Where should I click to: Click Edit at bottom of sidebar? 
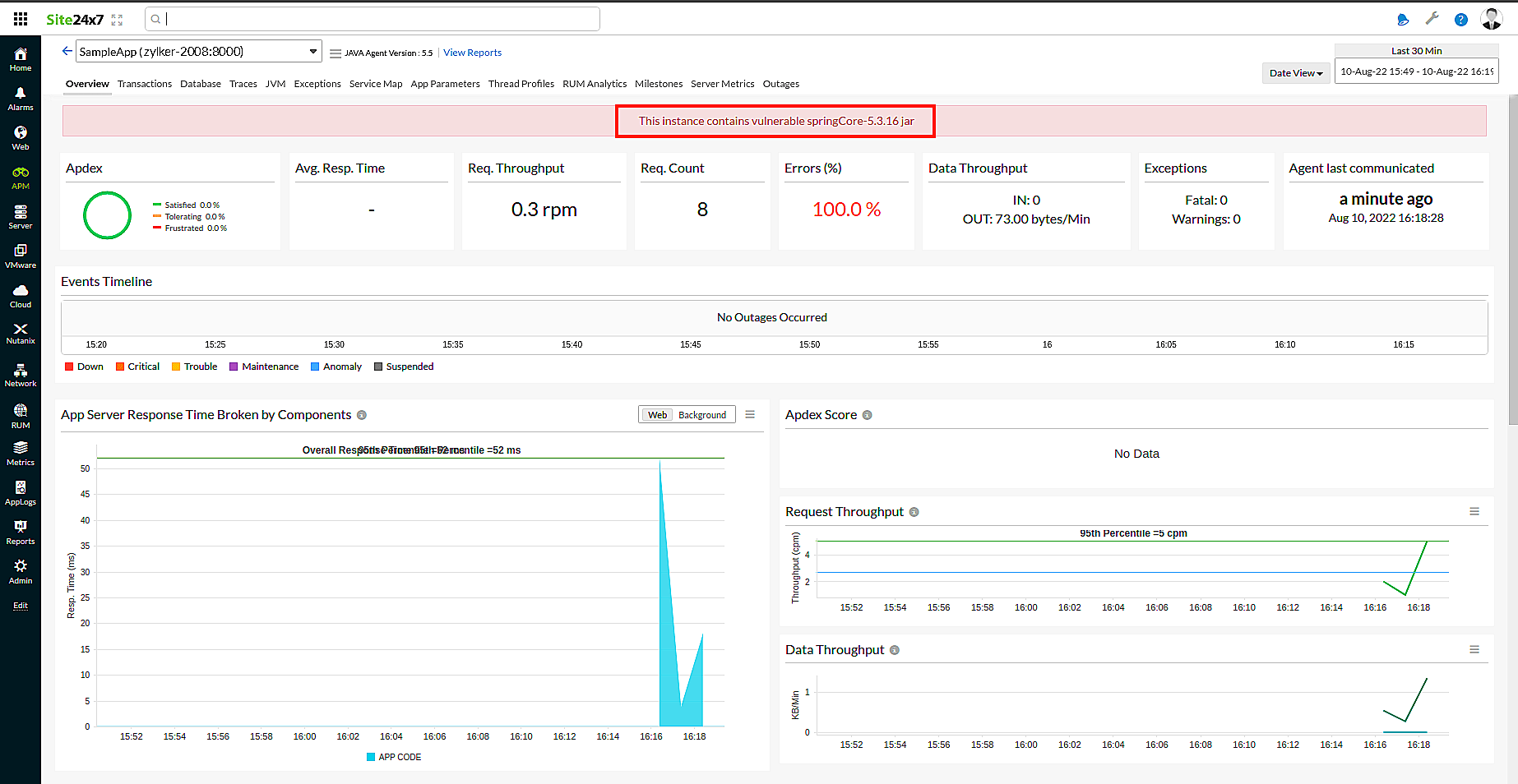click(x=21, y=606)
